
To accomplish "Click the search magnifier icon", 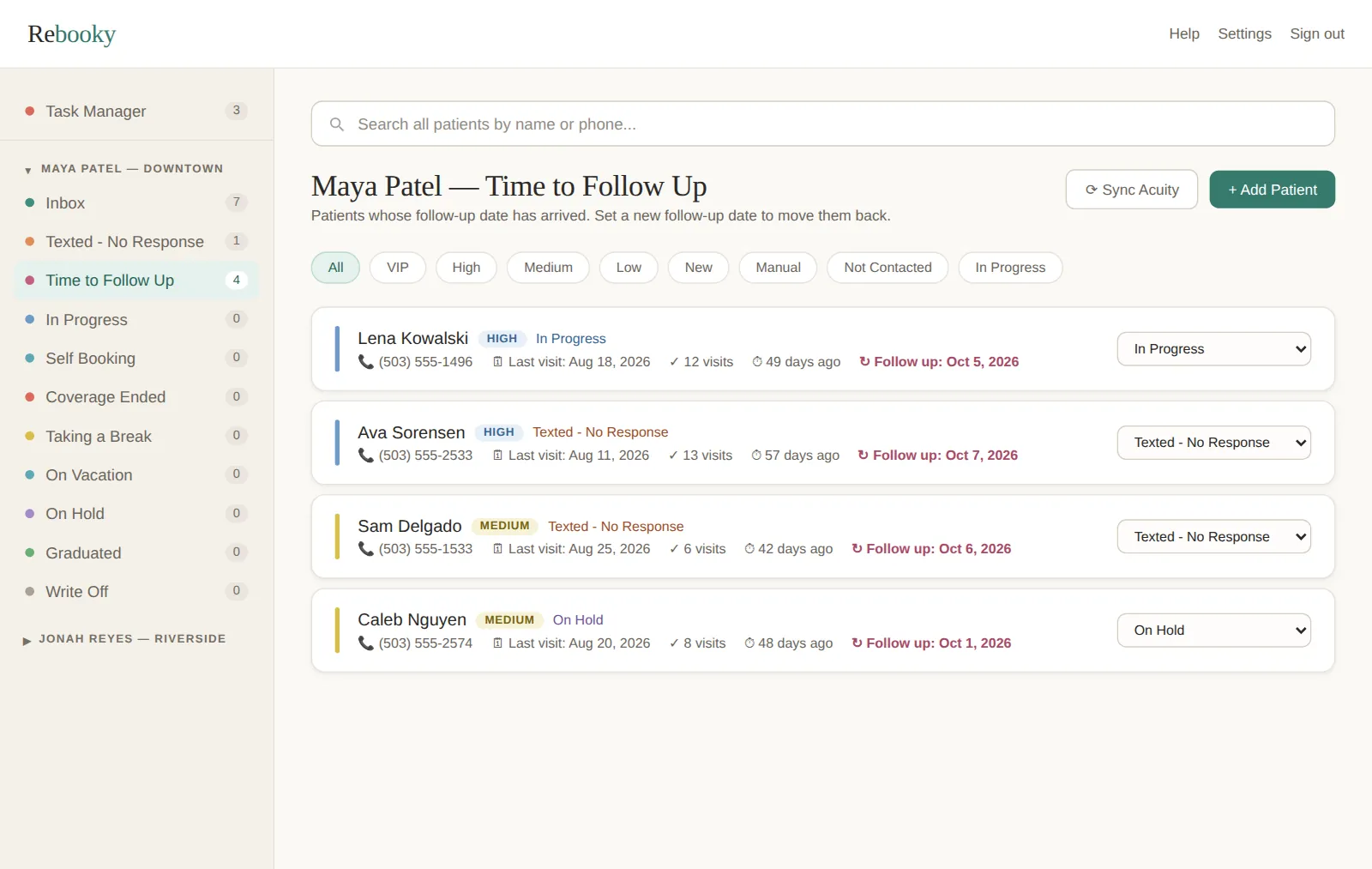I will tap(337, 124).
